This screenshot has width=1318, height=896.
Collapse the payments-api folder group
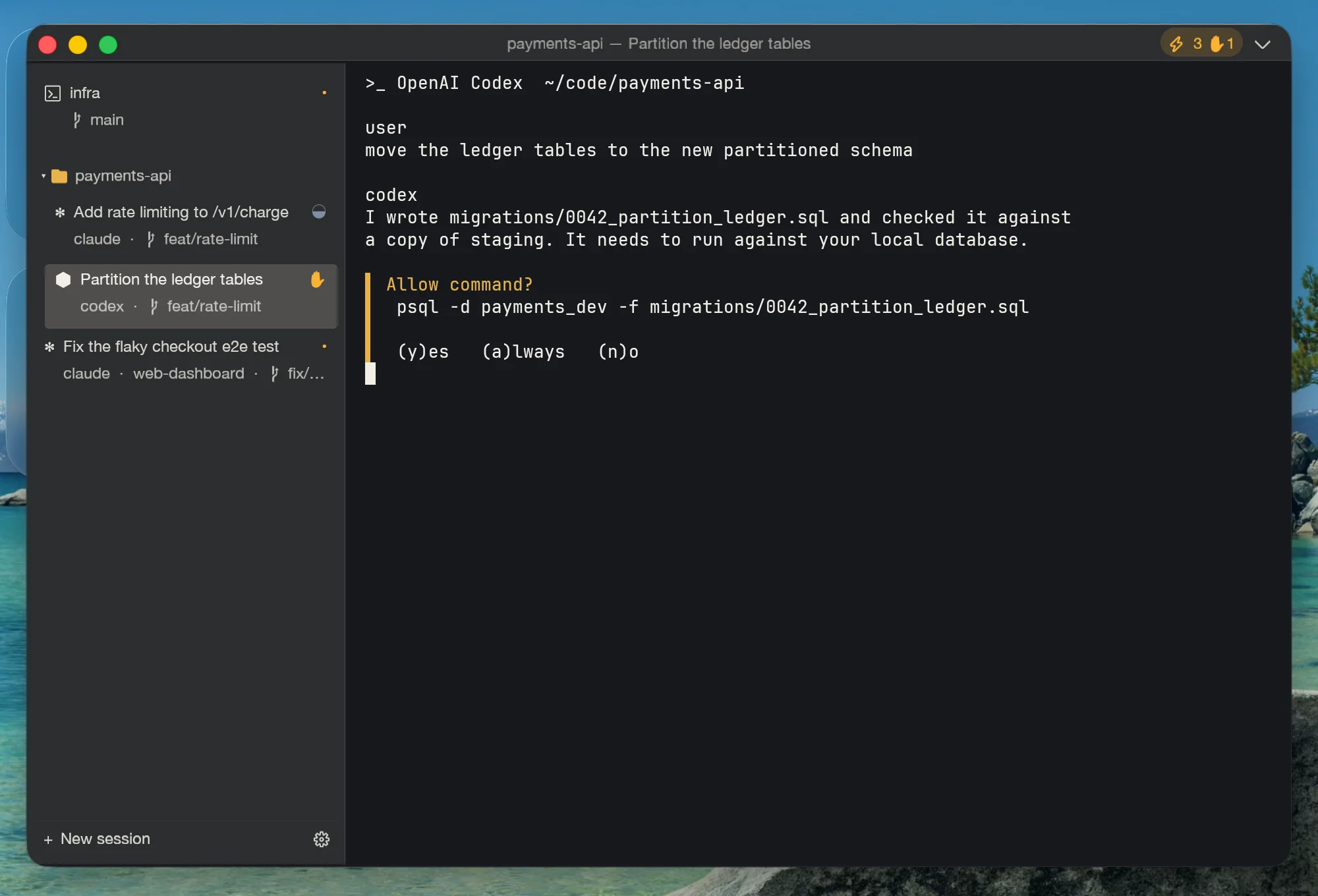pyautogui.click(x=43, y=176)
